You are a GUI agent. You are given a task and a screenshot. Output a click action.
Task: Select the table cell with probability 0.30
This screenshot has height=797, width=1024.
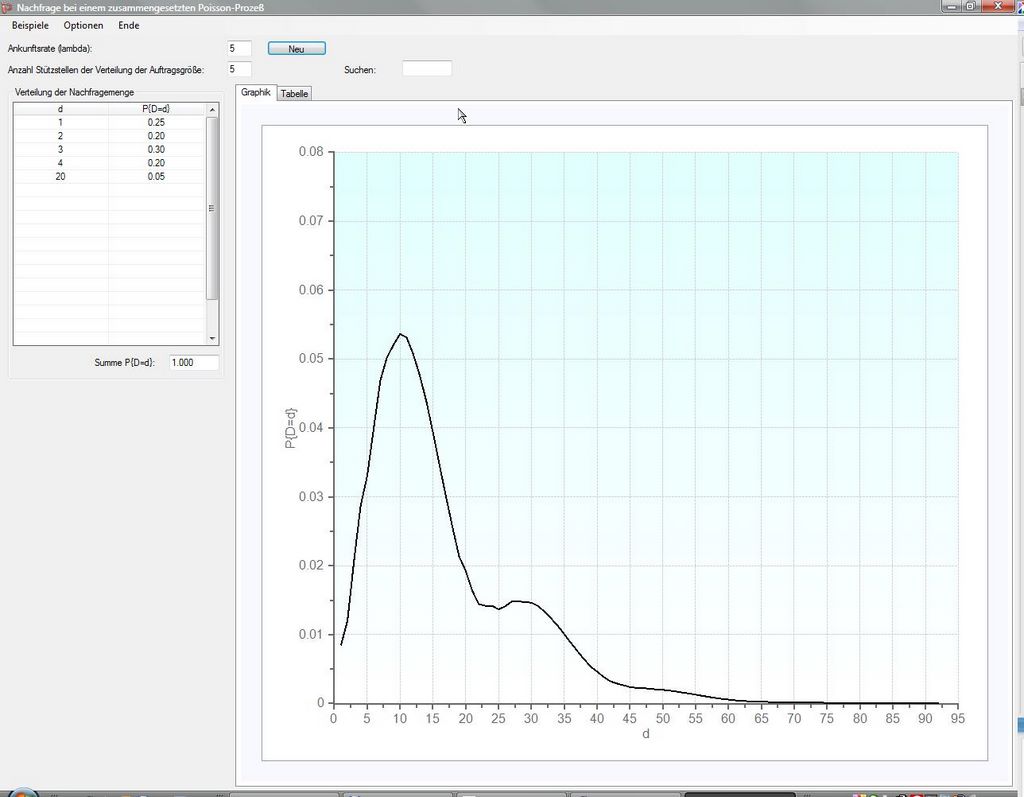click(x=156, y=149)
